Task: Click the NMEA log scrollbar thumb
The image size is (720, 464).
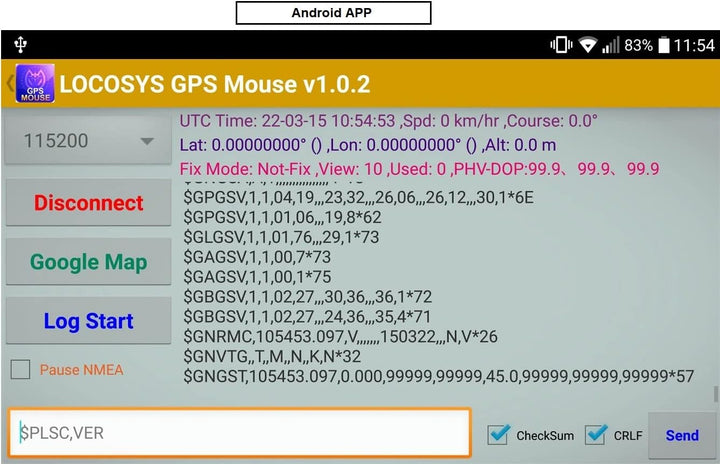Action: [715, 394]
